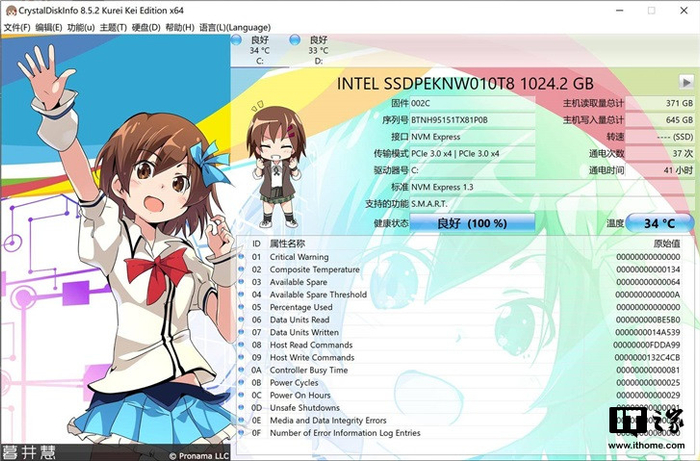Viewport: 700px width, 461px height.
Task: Click the interface field NVM Express
Action: (472, 137)
